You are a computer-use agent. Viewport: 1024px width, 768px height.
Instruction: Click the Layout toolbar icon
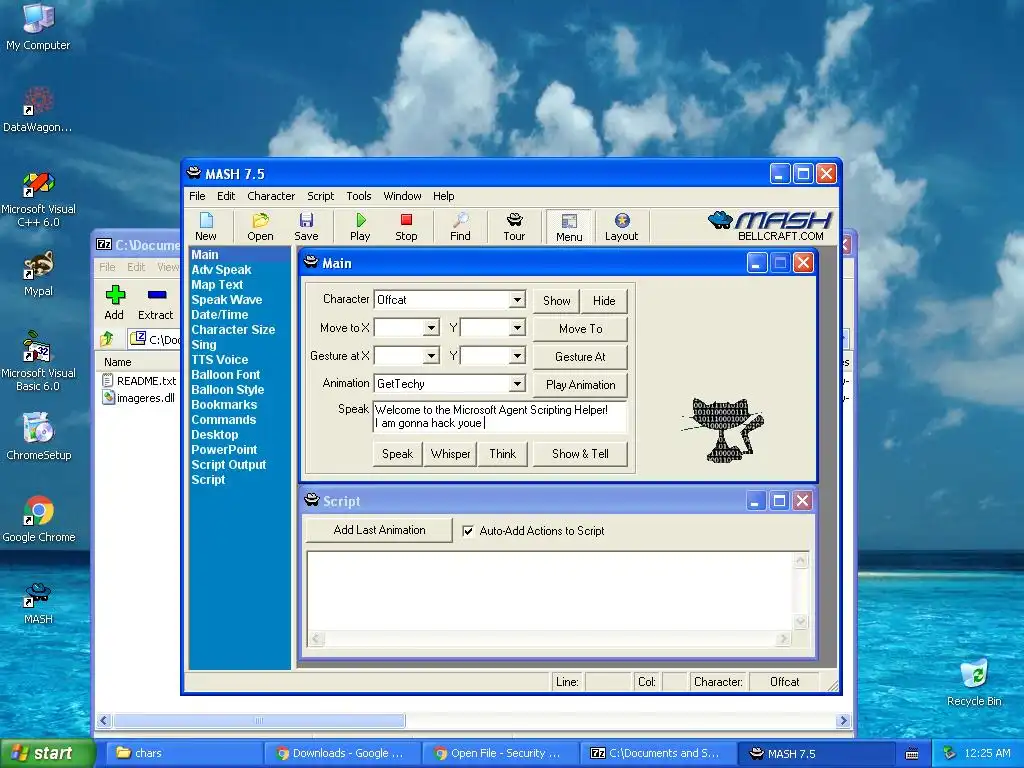coord(621,227)
